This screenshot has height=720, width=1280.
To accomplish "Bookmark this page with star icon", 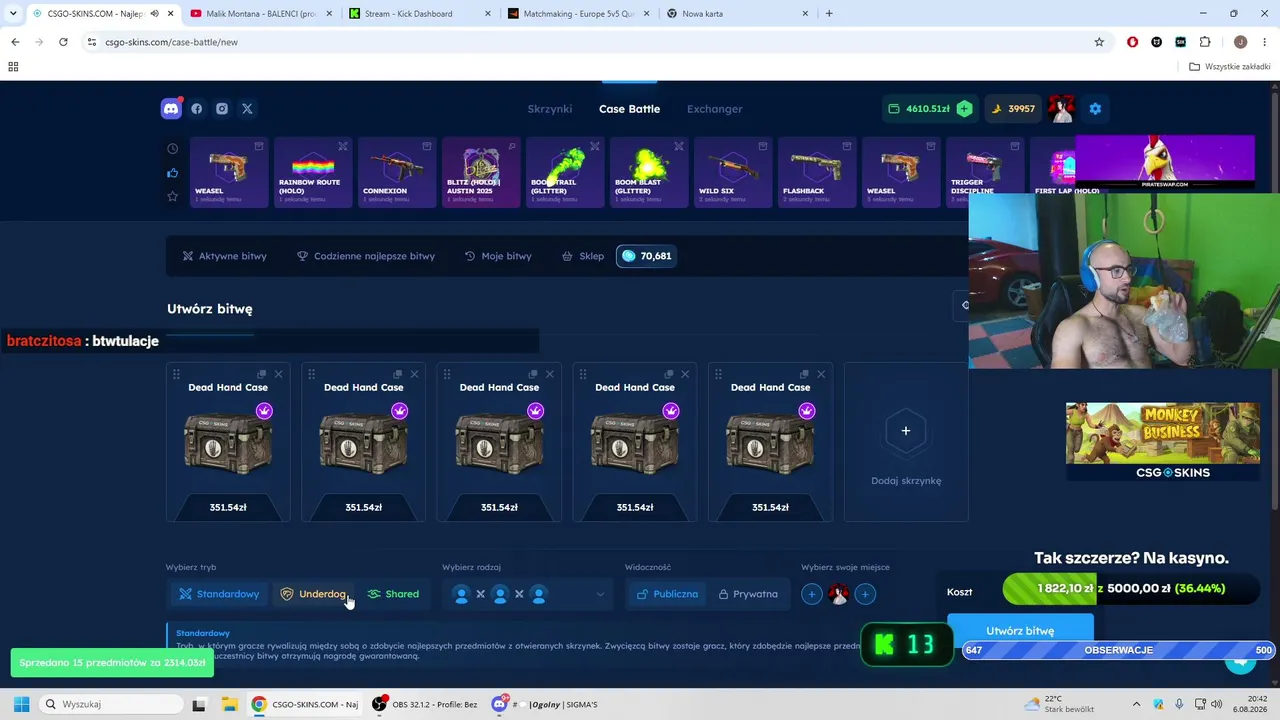I will [1099, 42].
